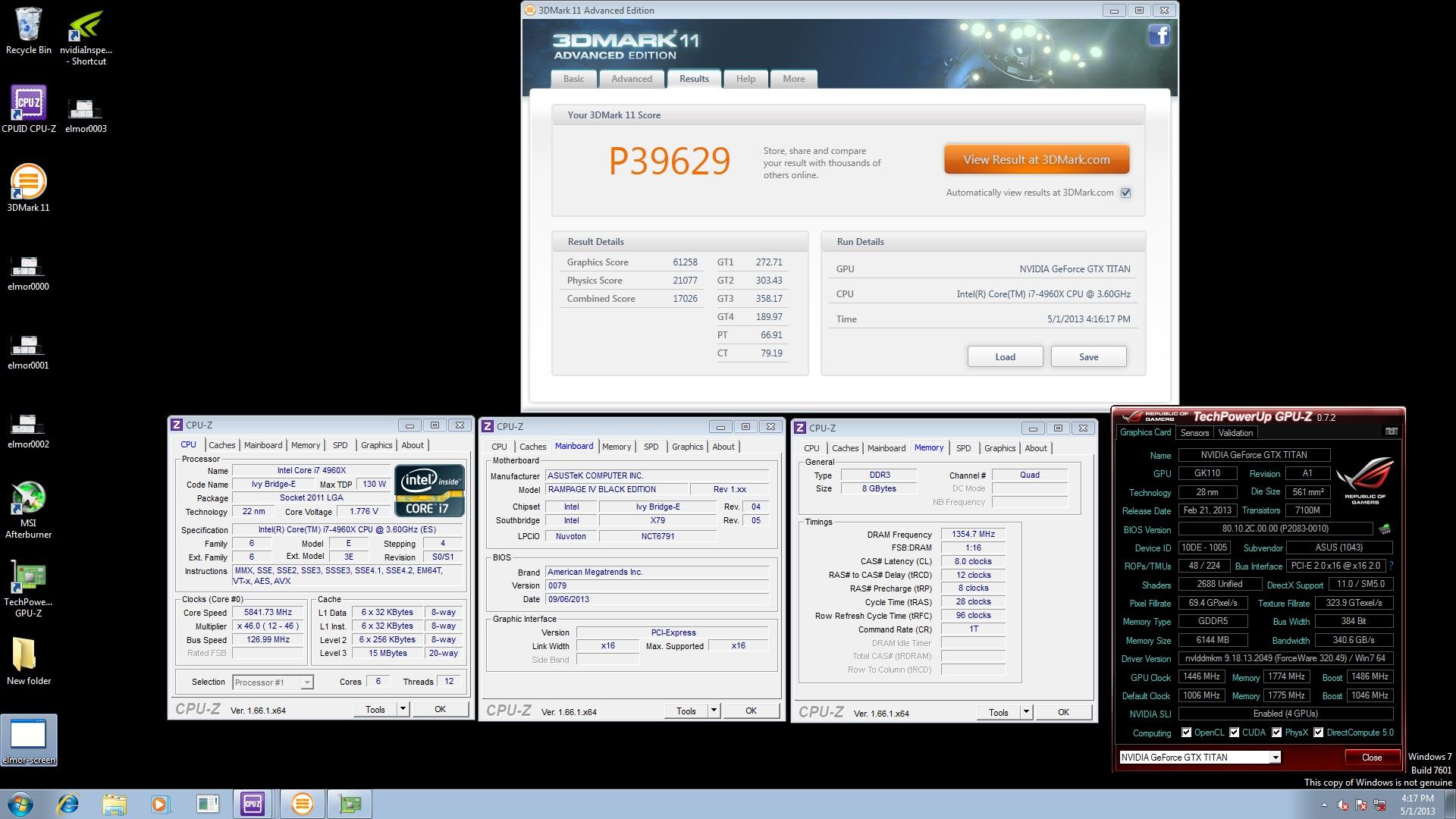Click the Action Center flag tray icon

tap(1362, 805)
